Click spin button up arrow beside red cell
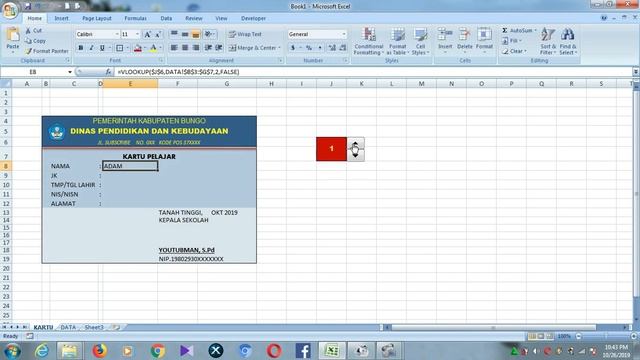Screen dimensions: 640x360 [356, 143]
